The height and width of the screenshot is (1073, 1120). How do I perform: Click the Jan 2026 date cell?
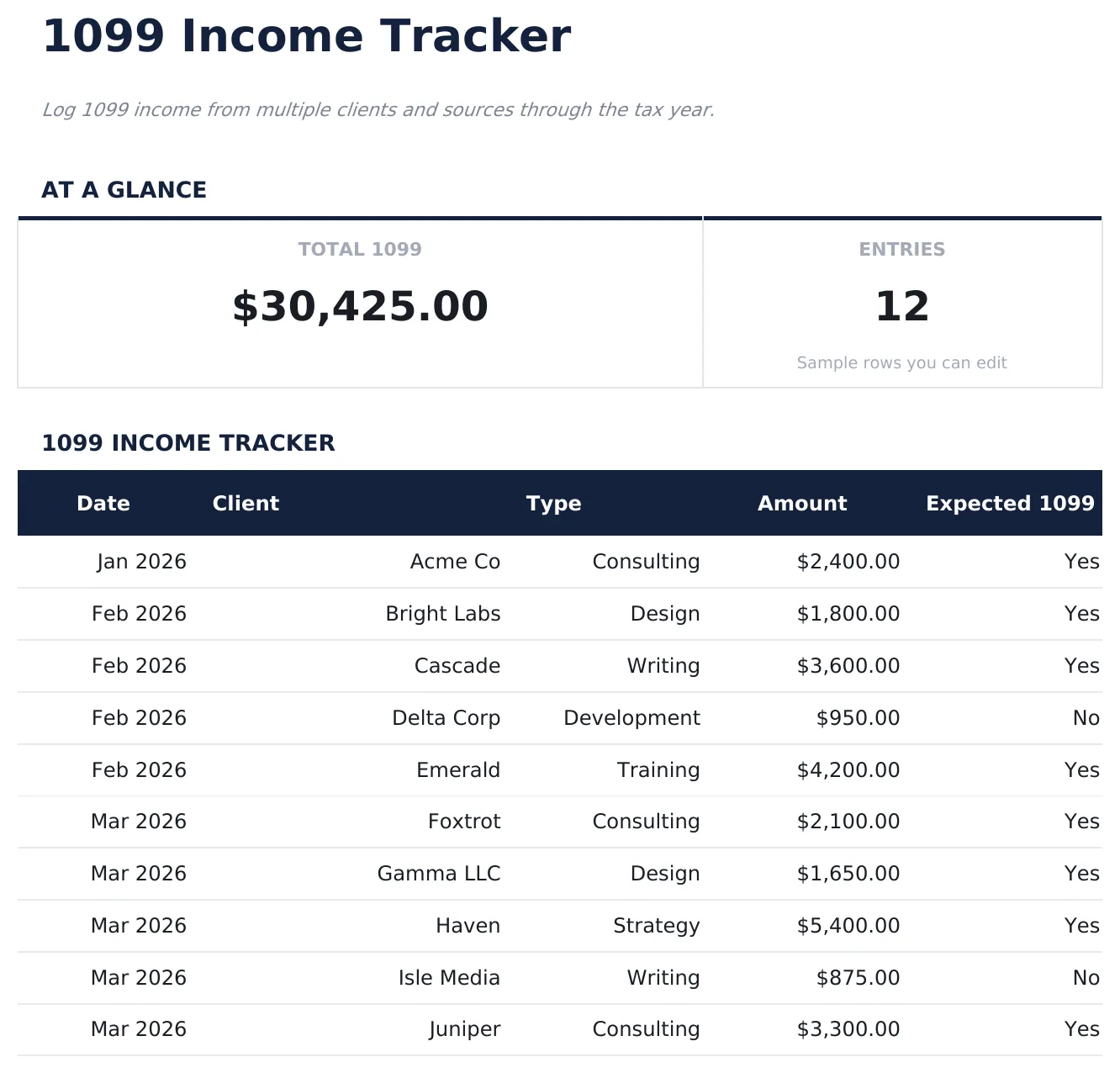click(140, 561)
